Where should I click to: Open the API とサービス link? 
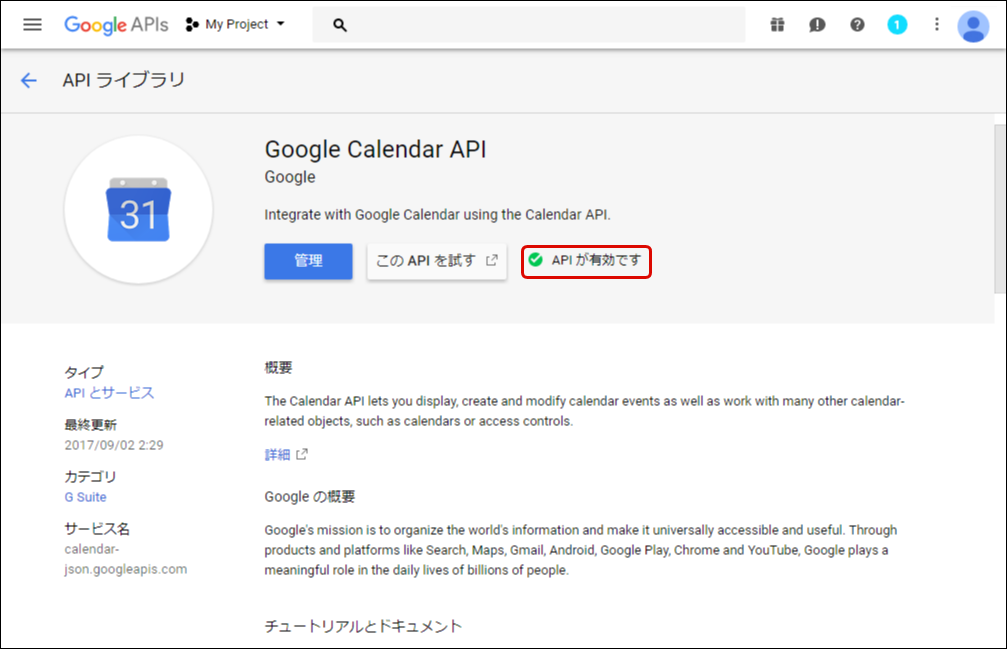(109, 393)
